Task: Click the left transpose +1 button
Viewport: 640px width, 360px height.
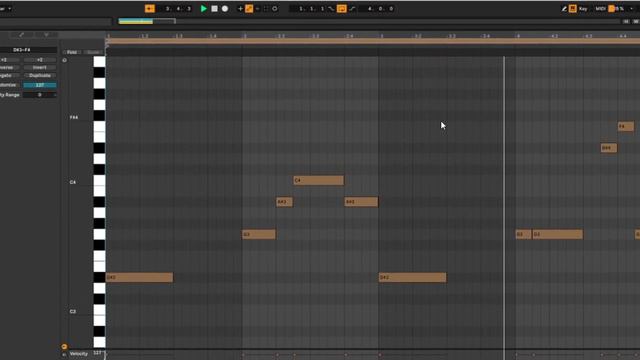Action: click(x=9, y=60)
